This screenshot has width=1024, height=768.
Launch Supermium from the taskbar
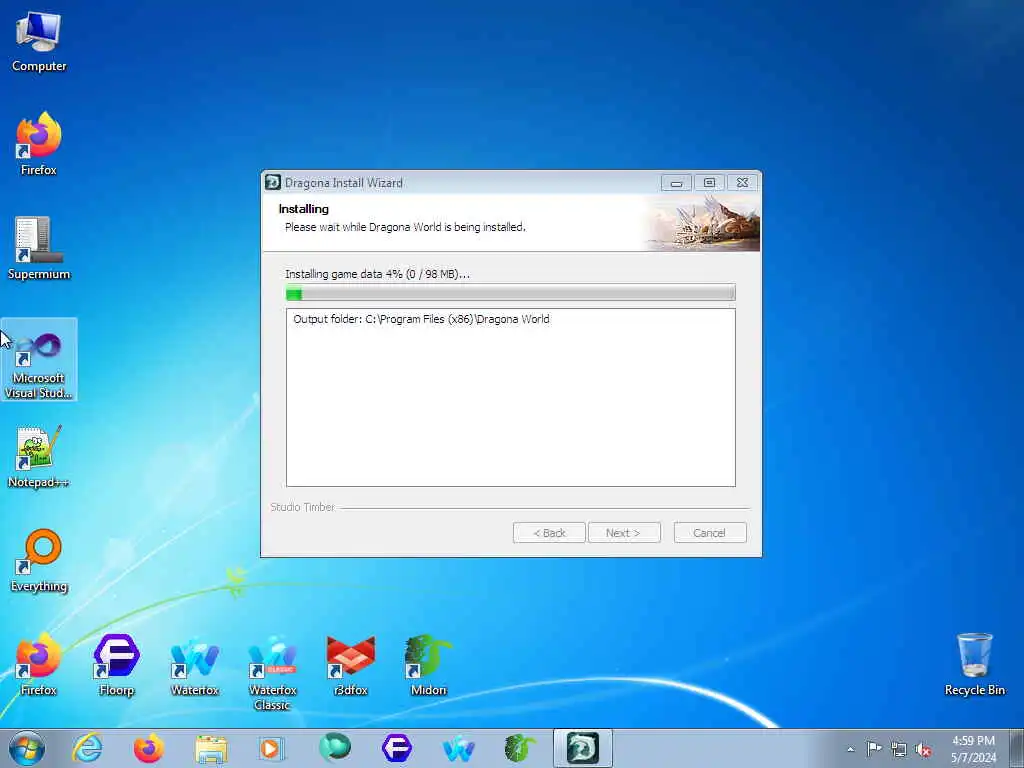[334, 748]
